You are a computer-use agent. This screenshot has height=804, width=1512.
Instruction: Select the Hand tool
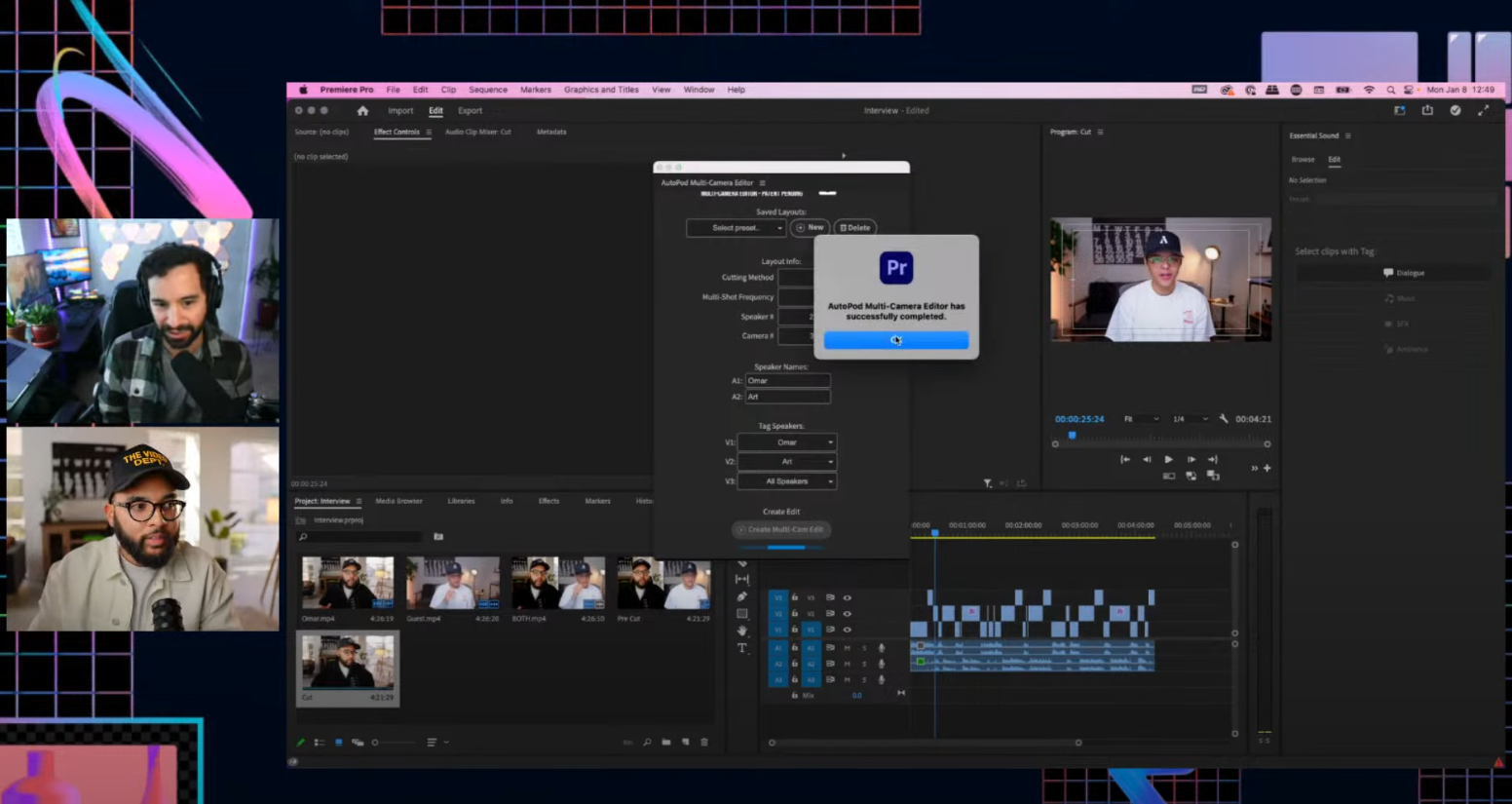pos(742,632)
